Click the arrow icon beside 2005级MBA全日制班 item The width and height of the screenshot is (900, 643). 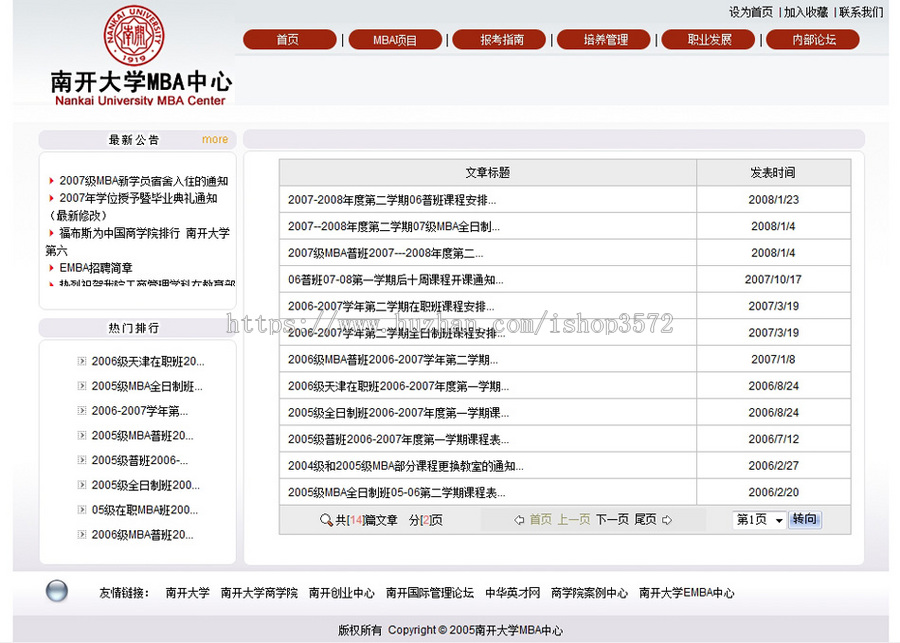pos(82,386)
